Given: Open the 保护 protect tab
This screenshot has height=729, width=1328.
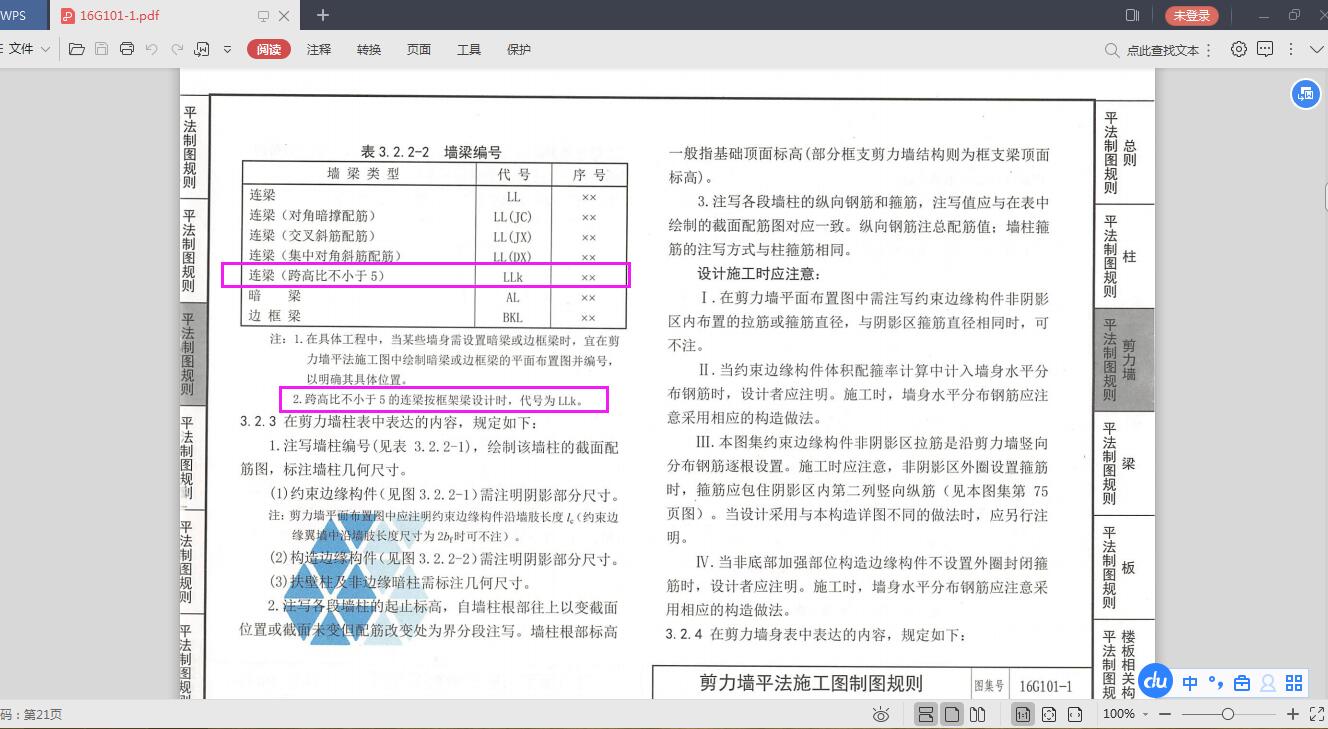Looking at the screenshot, I should (519, 49).
